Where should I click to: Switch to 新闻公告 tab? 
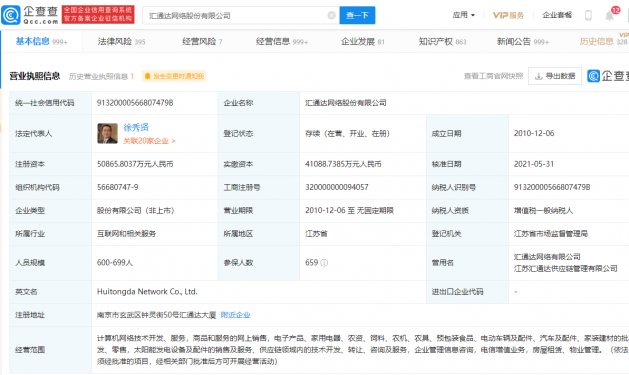click(x=523, y=41)
